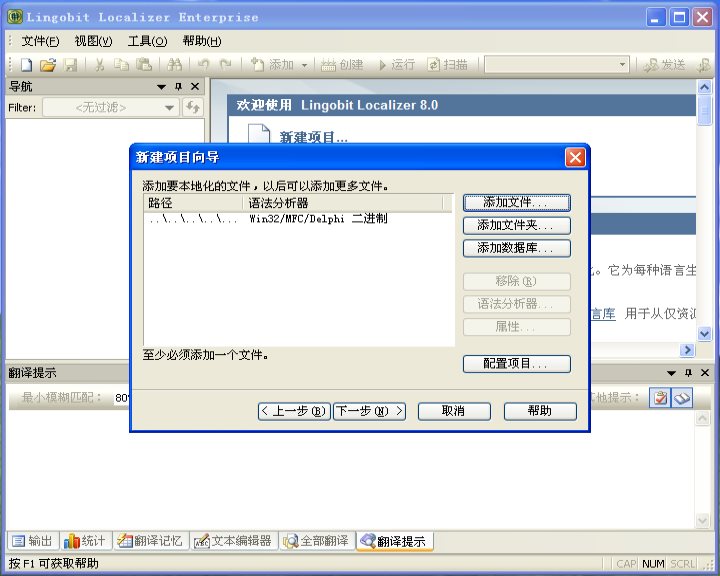Open the empty toolbar combo box
This screenshot has height=576, width=720.
[x=557, y=65]
